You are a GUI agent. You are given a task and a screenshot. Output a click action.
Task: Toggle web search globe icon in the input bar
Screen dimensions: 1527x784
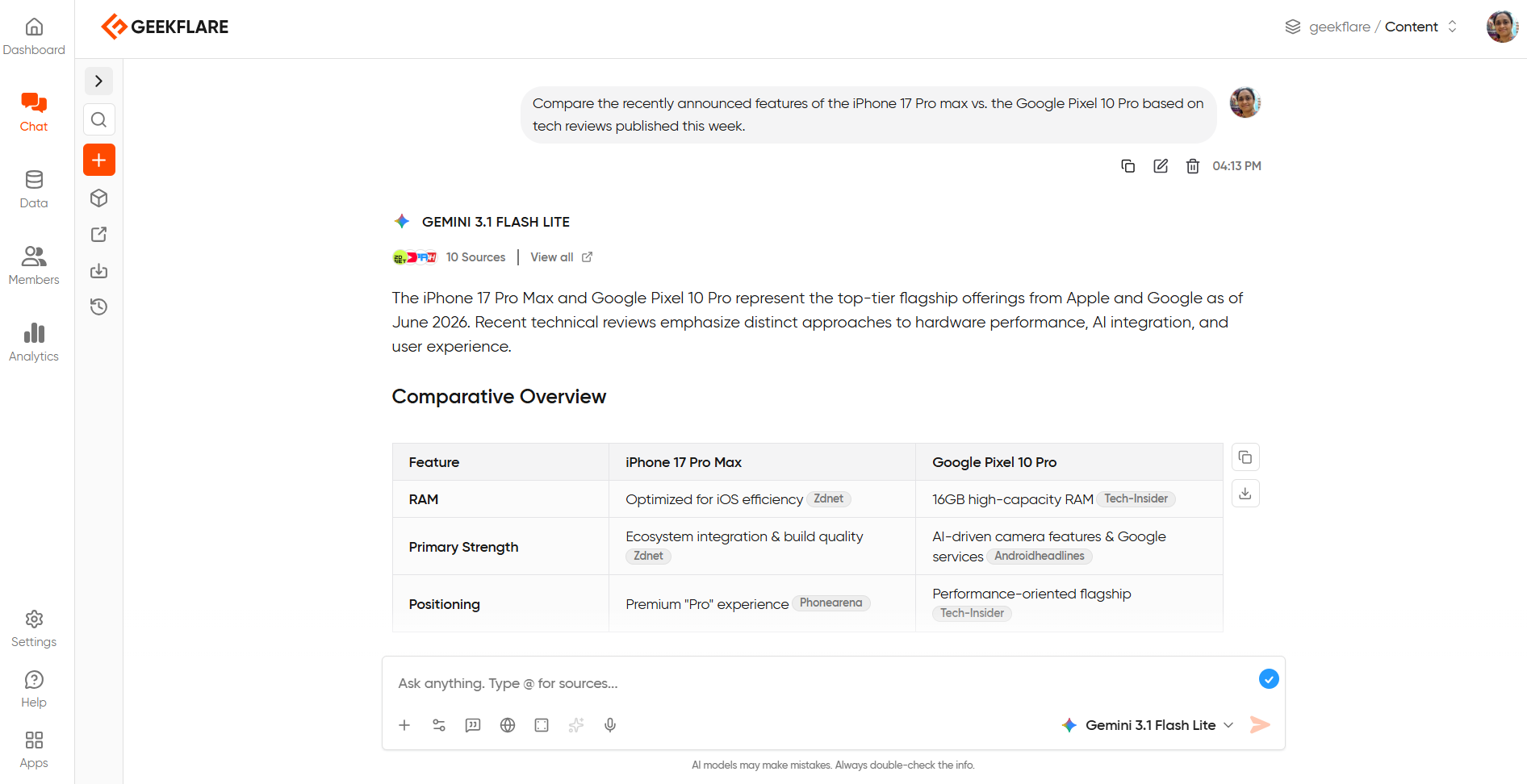508,725
